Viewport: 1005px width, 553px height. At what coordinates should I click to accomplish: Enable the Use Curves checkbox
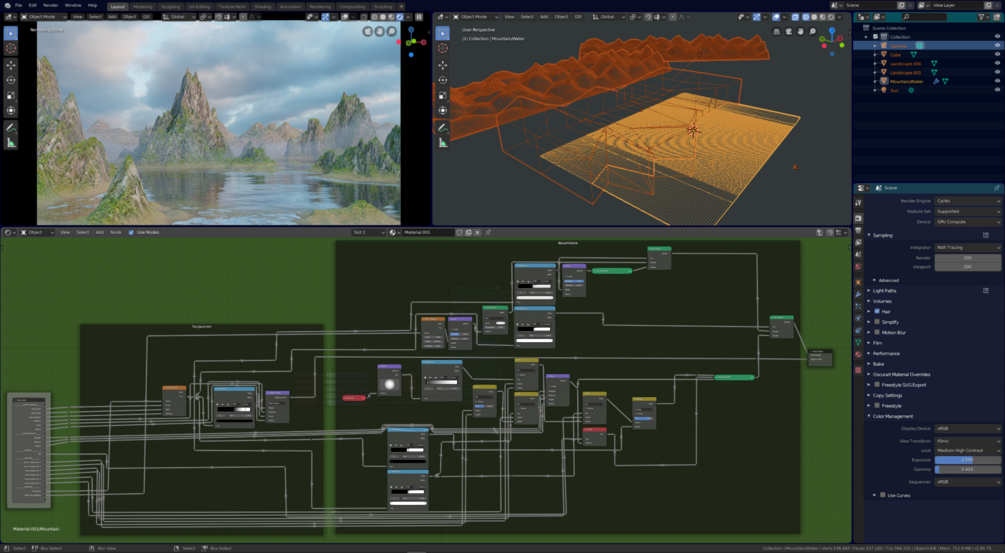click(883, 495)
